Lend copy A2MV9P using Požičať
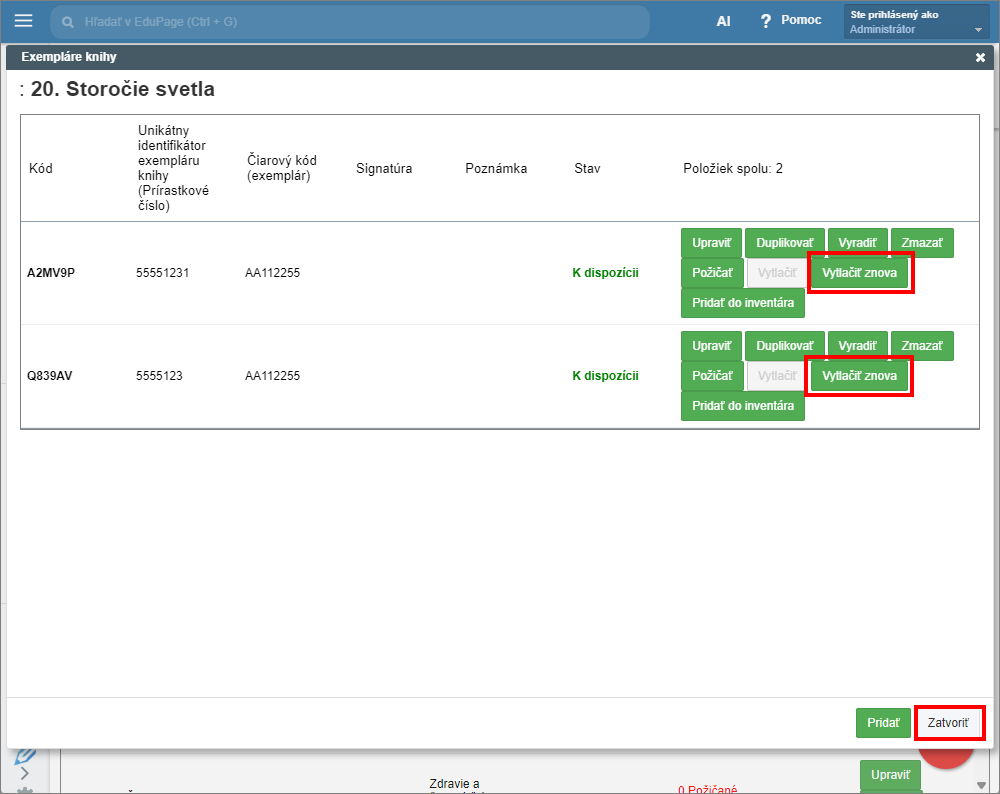 pyautogui.click(x=712, y=273)
